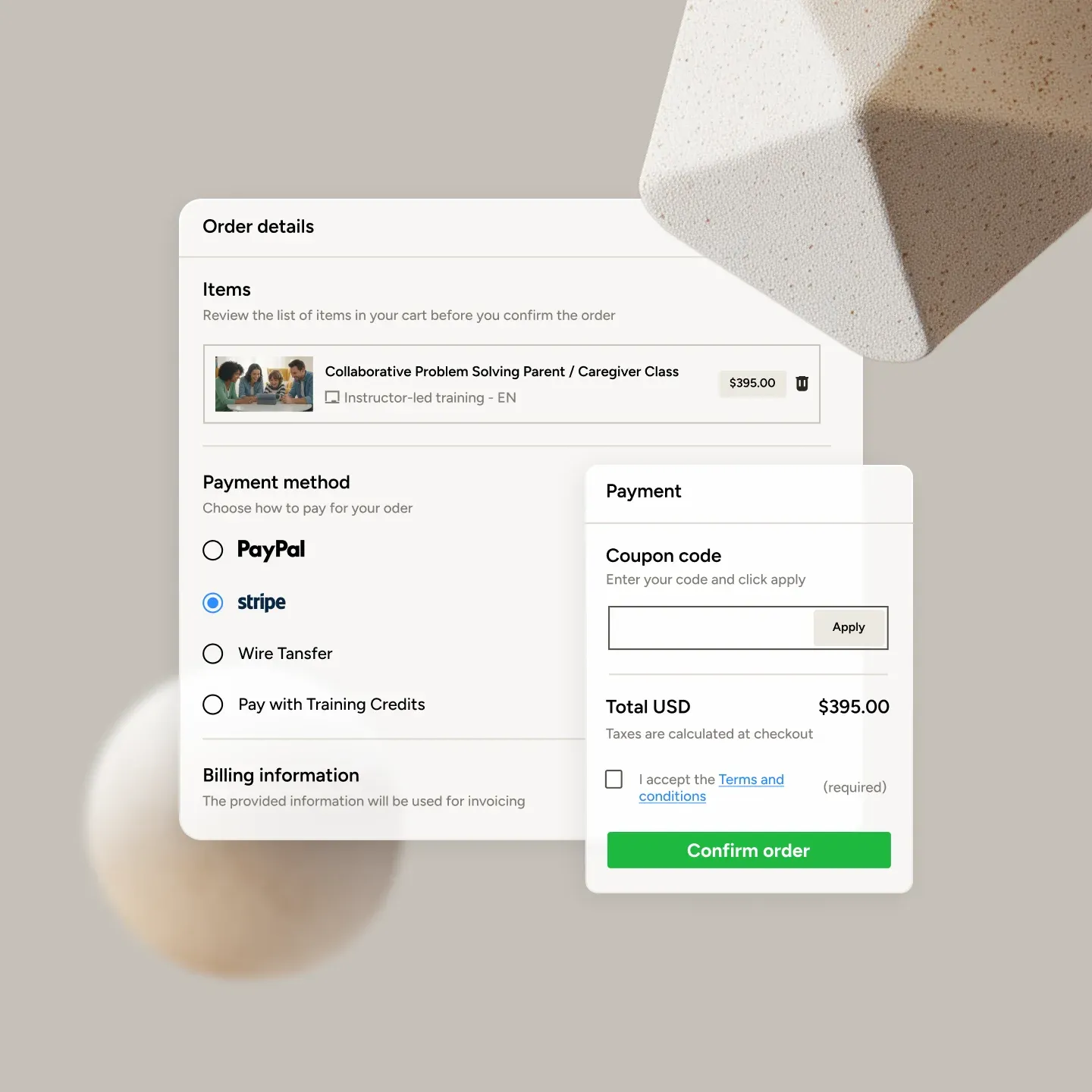
Task: Check the accept Terms and conditions box
Action: coord(614,780)
